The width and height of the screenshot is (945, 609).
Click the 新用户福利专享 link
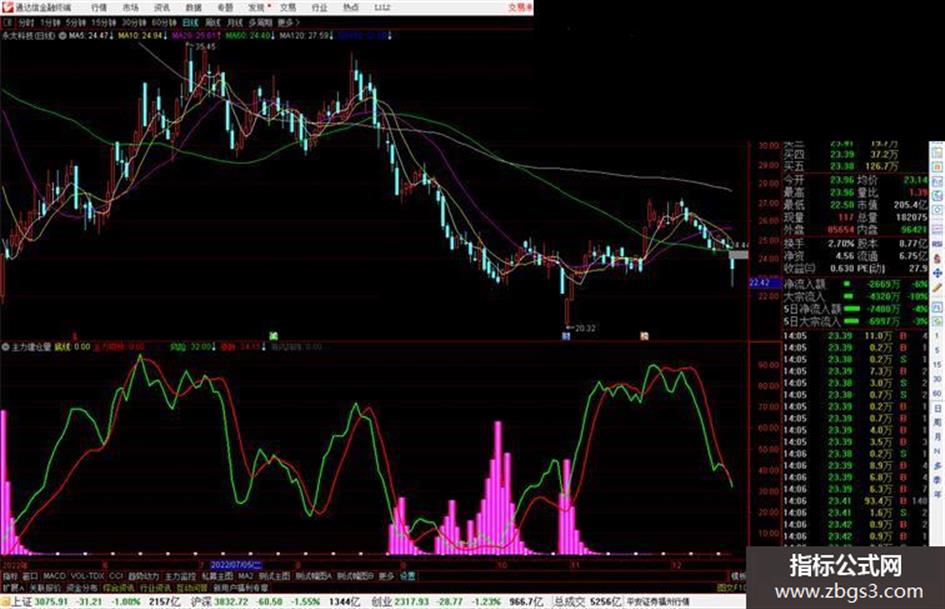240,587
